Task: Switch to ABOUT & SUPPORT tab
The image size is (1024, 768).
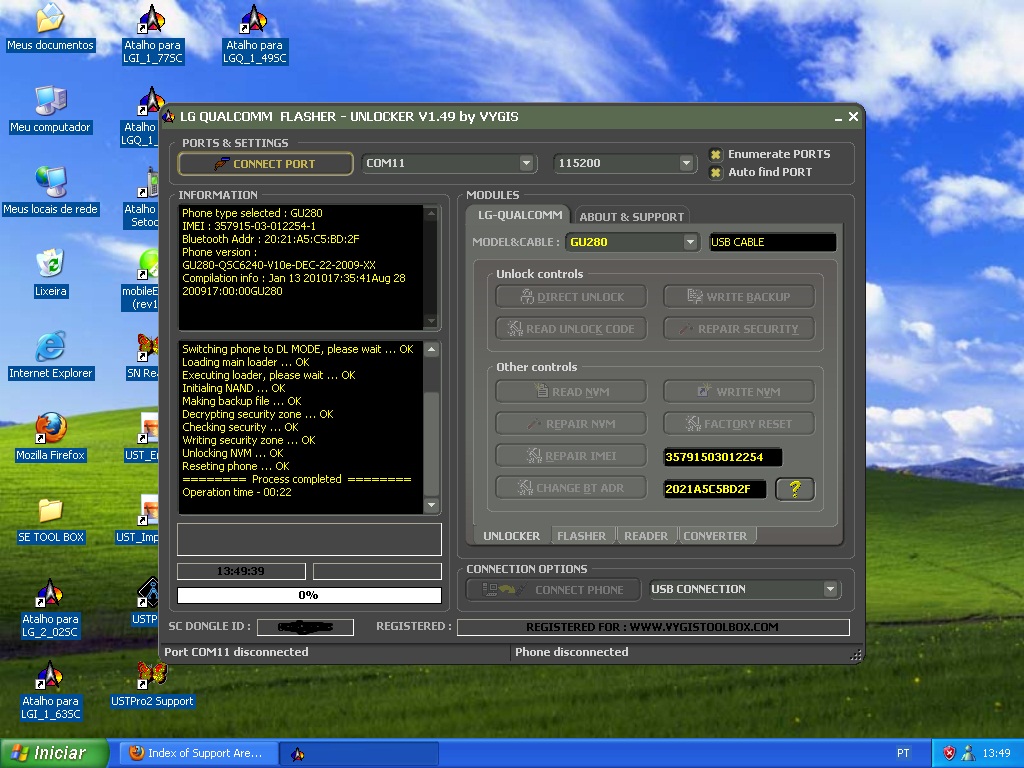Action: (x=631, y=216)
